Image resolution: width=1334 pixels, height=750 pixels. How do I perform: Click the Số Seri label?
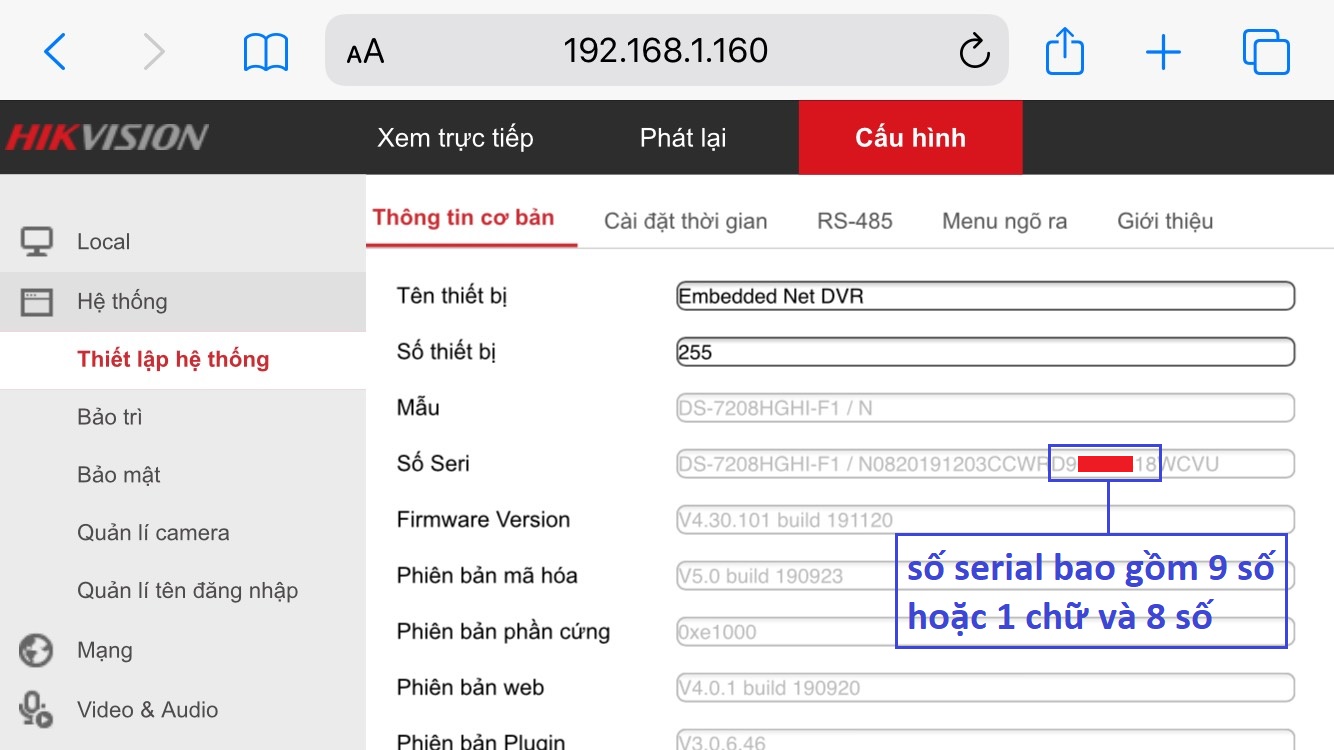[x=433, y=464]
